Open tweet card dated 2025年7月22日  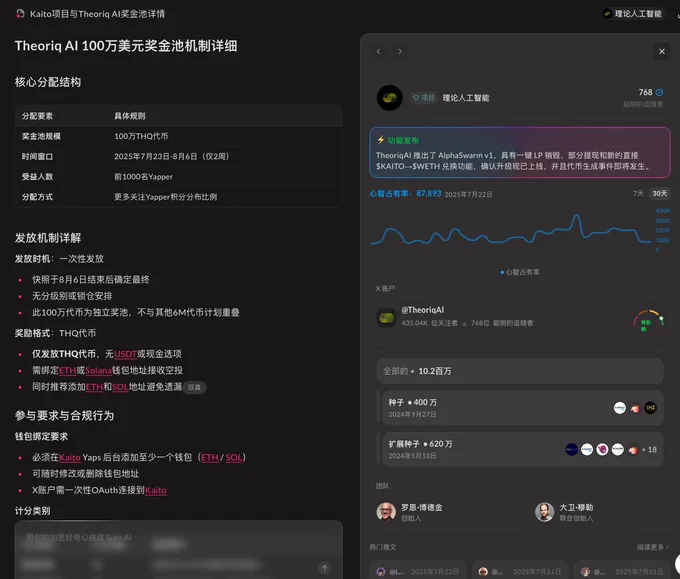pos(418,570)
